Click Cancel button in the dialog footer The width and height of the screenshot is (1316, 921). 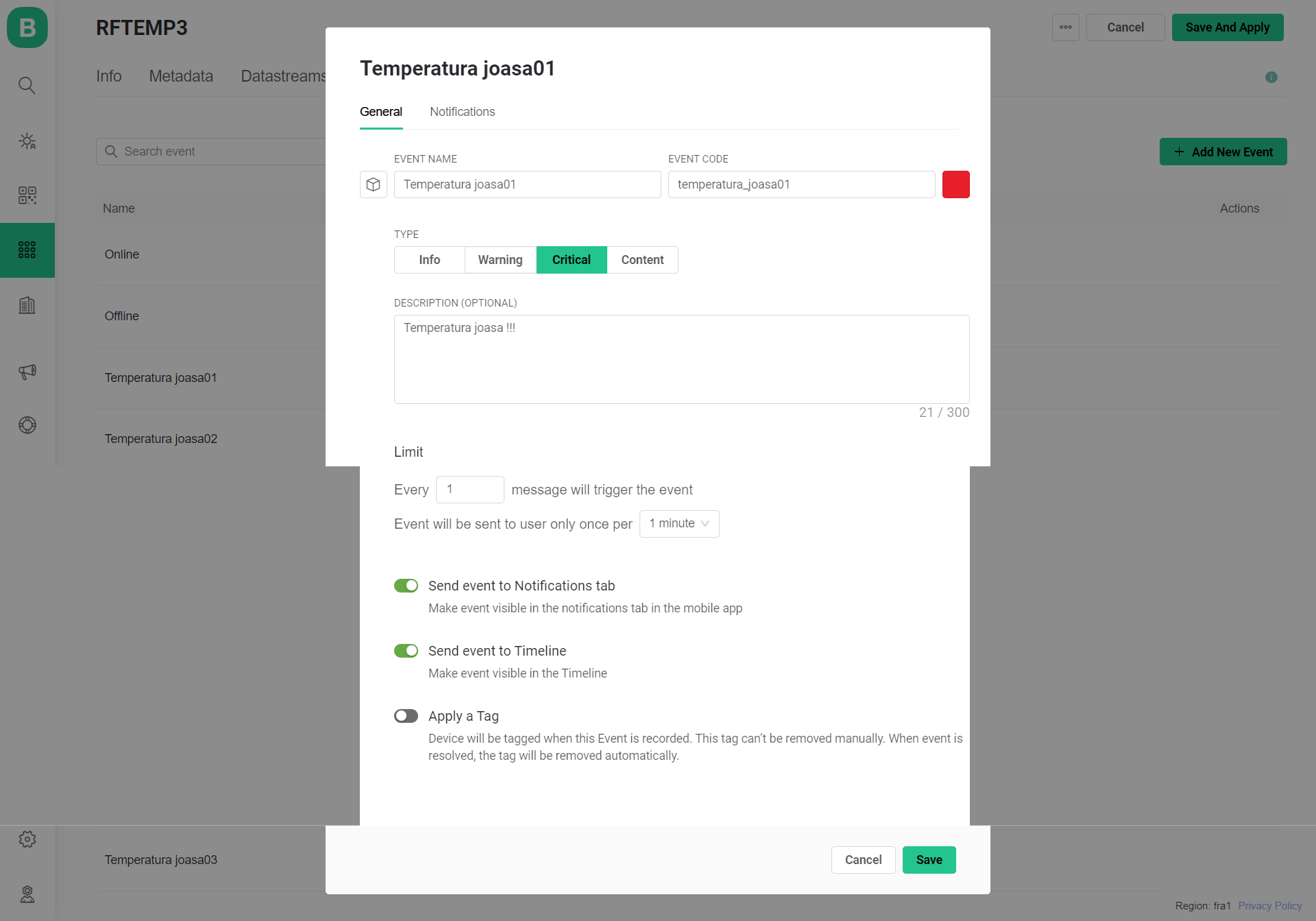pos(864,860)
